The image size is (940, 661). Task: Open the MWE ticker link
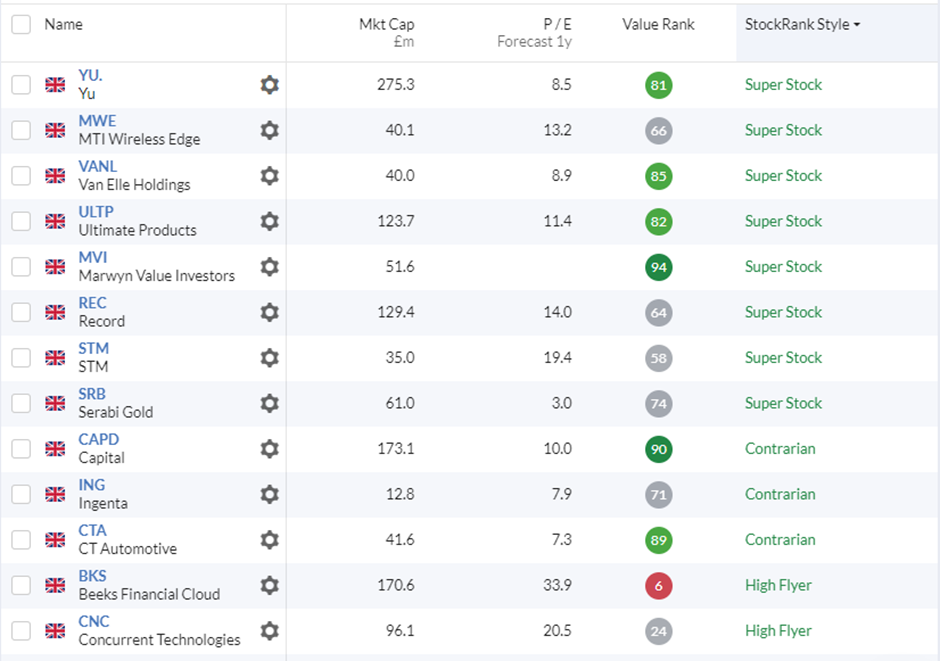[x=97, y=120]
